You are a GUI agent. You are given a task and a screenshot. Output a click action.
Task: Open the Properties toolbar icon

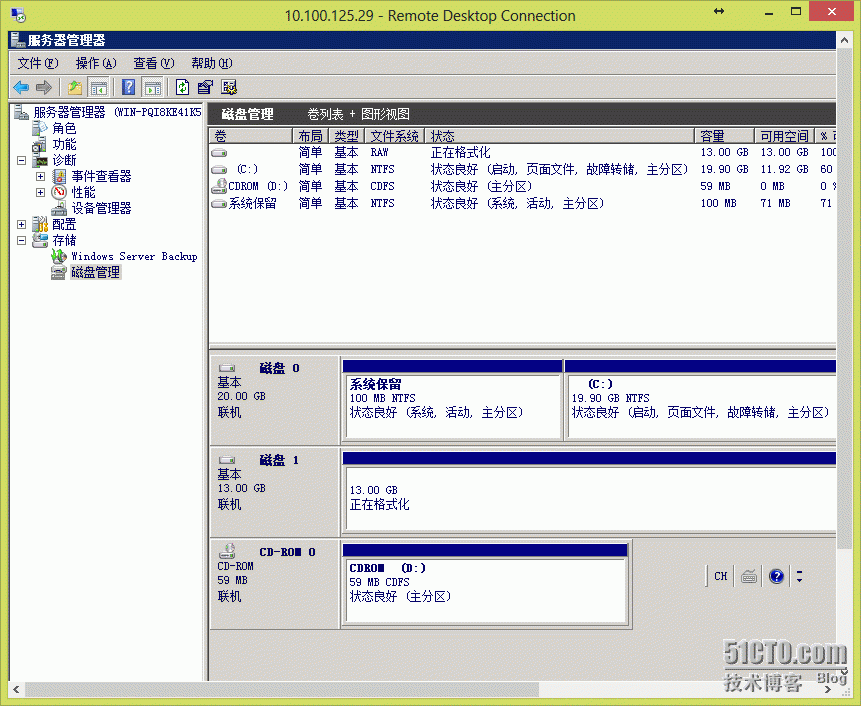[205, 87]
